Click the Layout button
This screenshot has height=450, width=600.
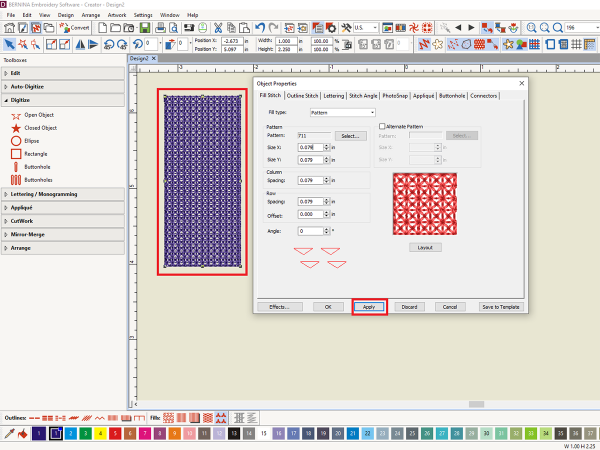424,246
